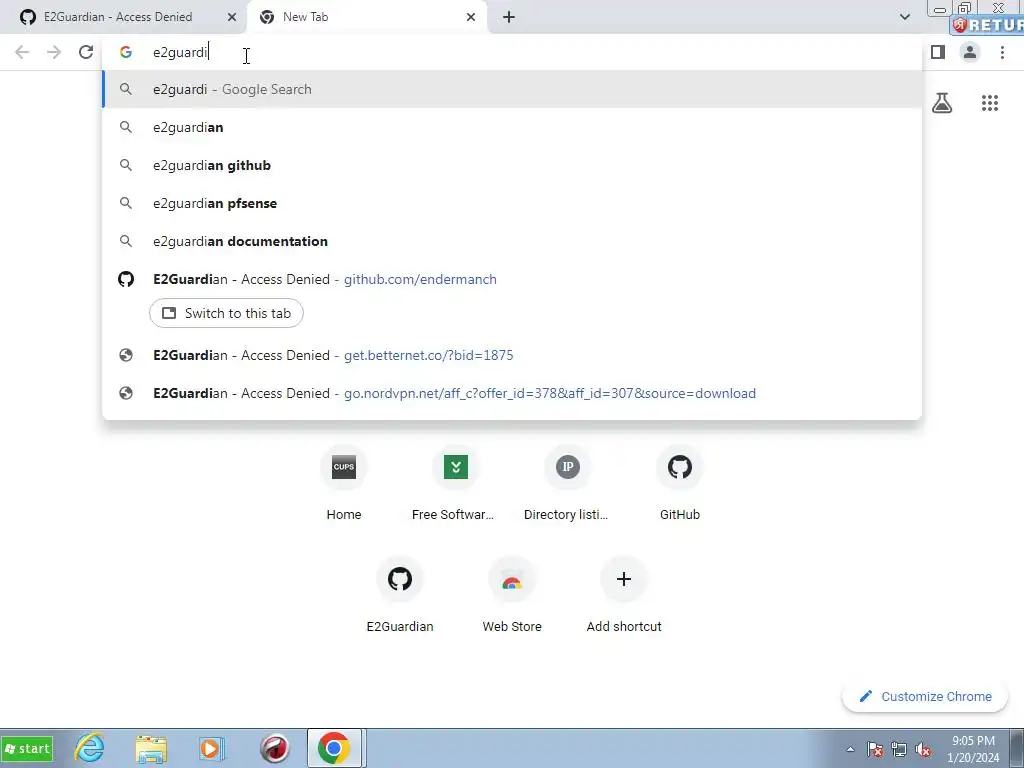
Task: Choose e2guardian documentation suggestion
Action: point(512,241)
